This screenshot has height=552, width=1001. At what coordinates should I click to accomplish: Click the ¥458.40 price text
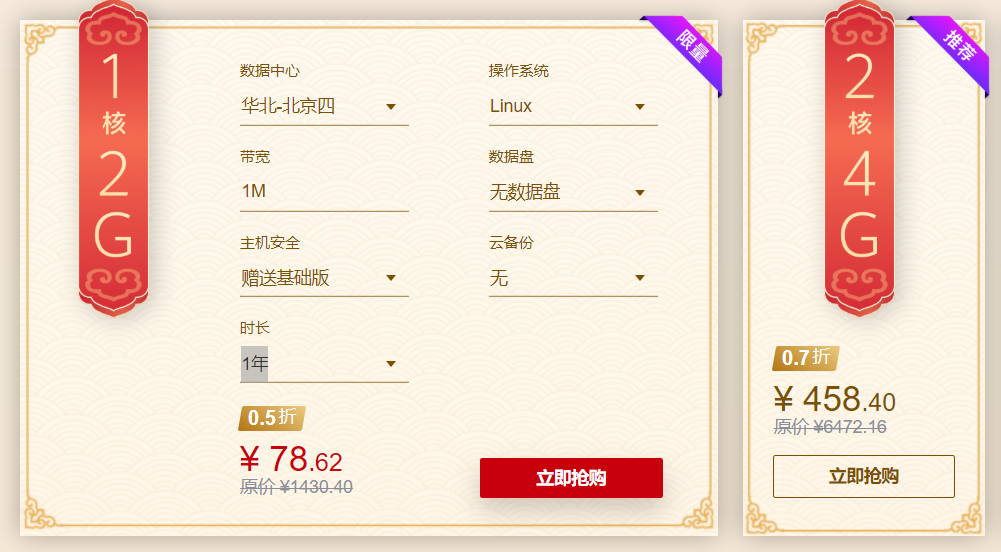[x=834, y=400]
